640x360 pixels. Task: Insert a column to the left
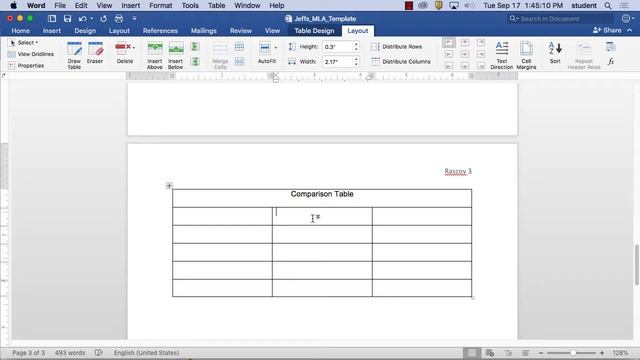click(195, 47)
